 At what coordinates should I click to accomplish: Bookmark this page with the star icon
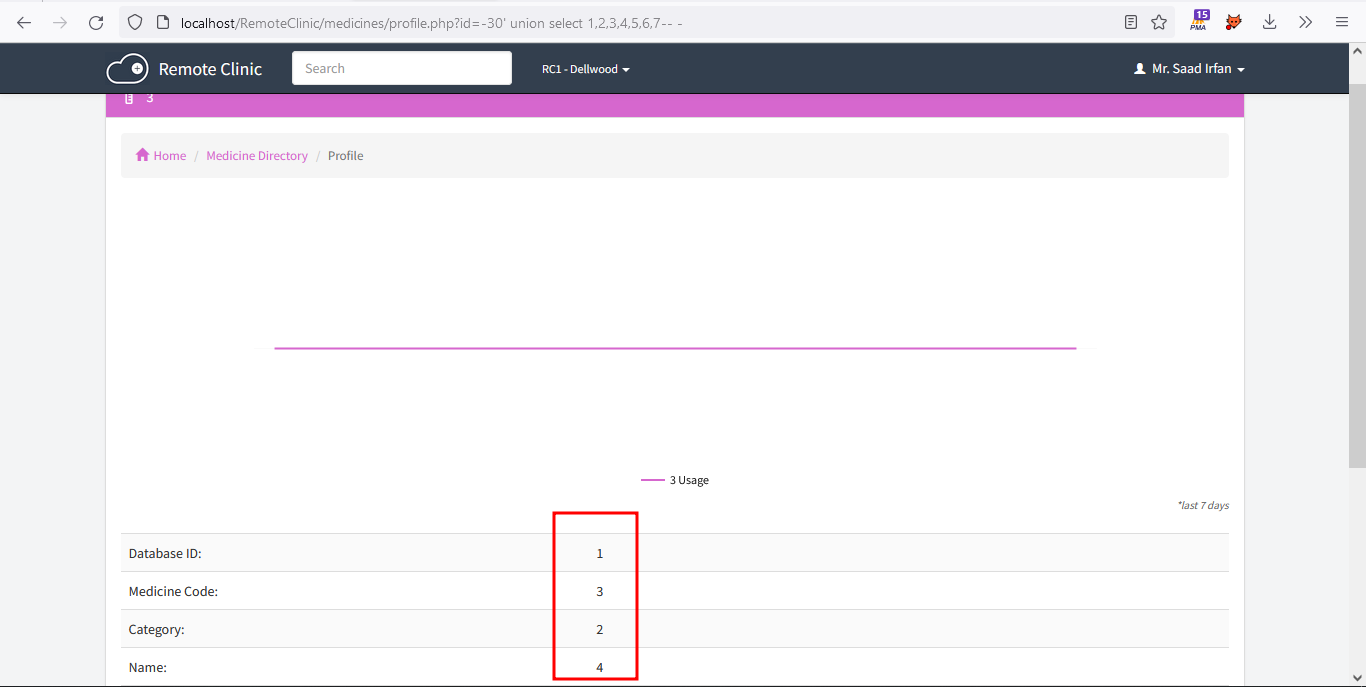1158,21
